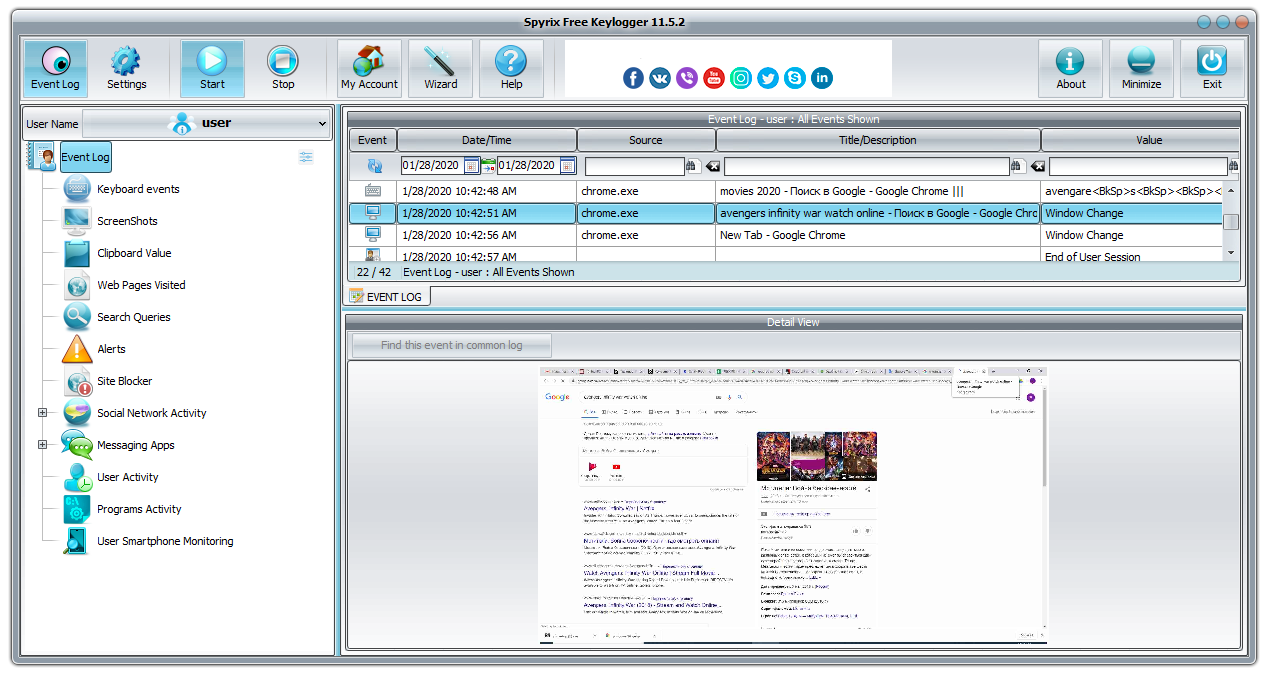Select Web Pages Visited in the tree
Image resolution: width=1271 pixels, height=678 pixels.
pyautogui.click(x=141, y=285)
